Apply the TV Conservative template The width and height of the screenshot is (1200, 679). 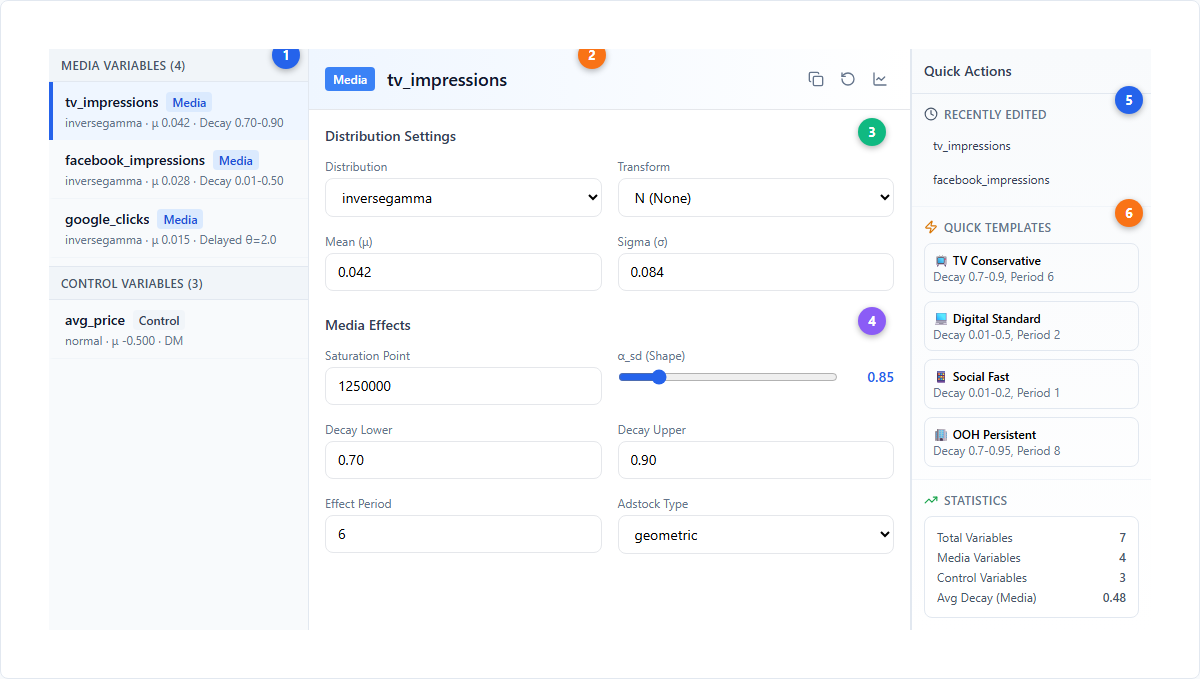[1031, 268]
